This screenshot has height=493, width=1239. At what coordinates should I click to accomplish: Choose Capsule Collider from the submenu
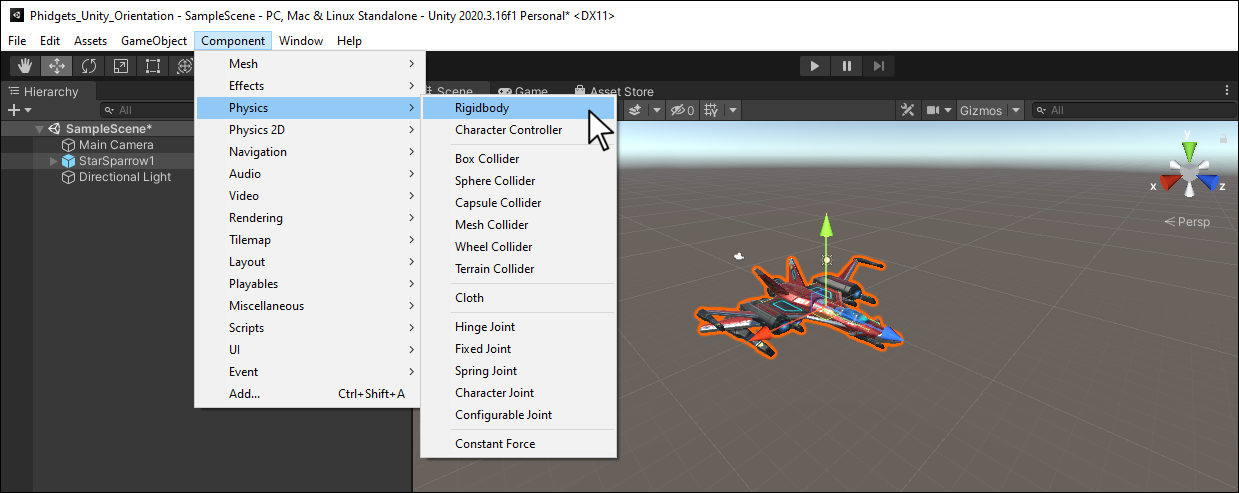(x=518, y=203)
